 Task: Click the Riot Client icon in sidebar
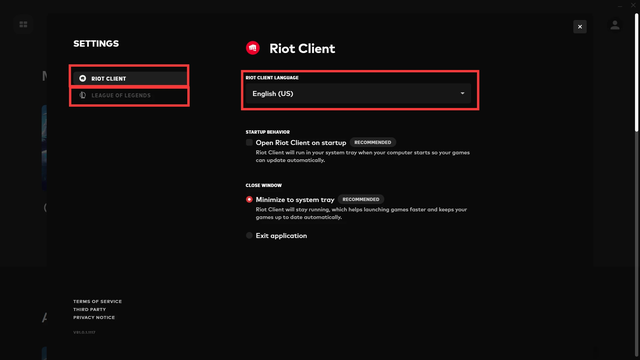click(82, 78)
